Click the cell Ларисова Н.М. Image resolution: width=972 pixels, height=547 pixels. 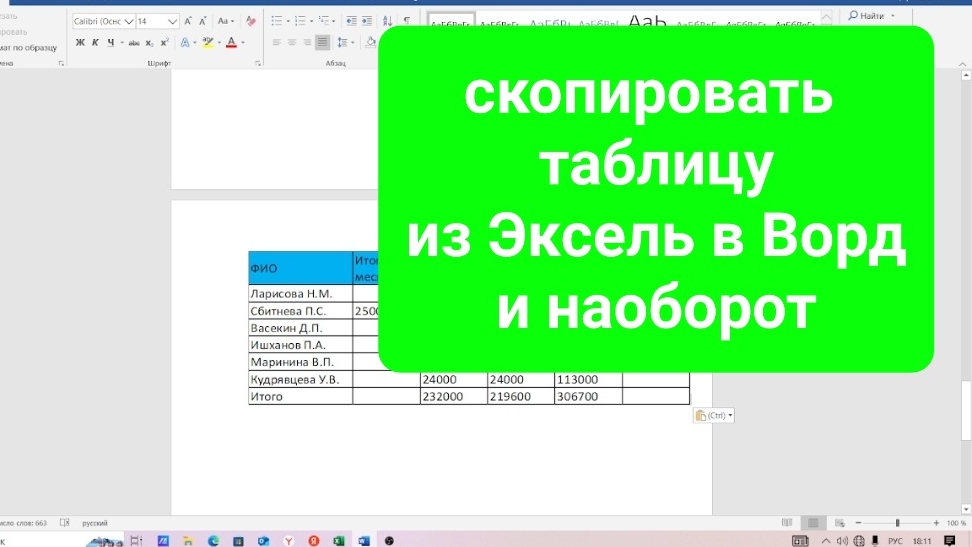[301, 293]
